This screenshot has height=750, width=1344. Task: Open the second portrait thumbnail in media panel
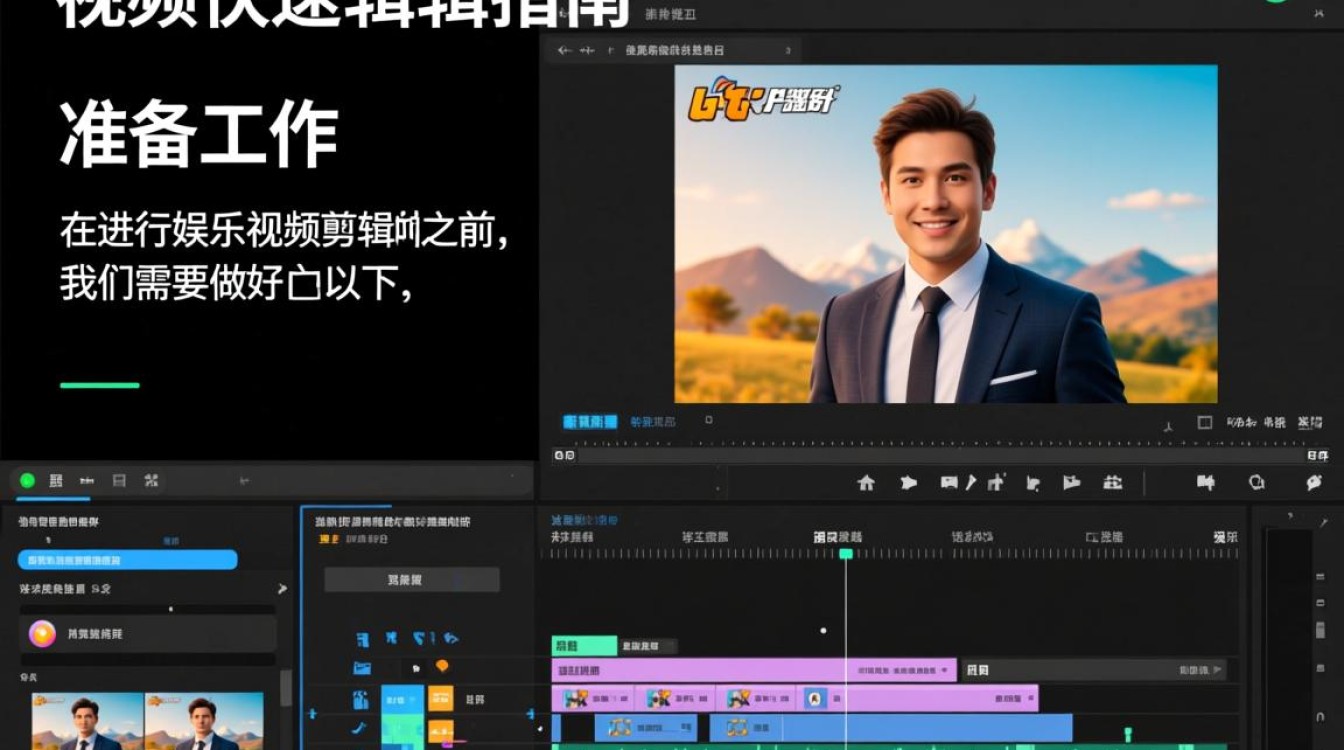click(204, 721)
